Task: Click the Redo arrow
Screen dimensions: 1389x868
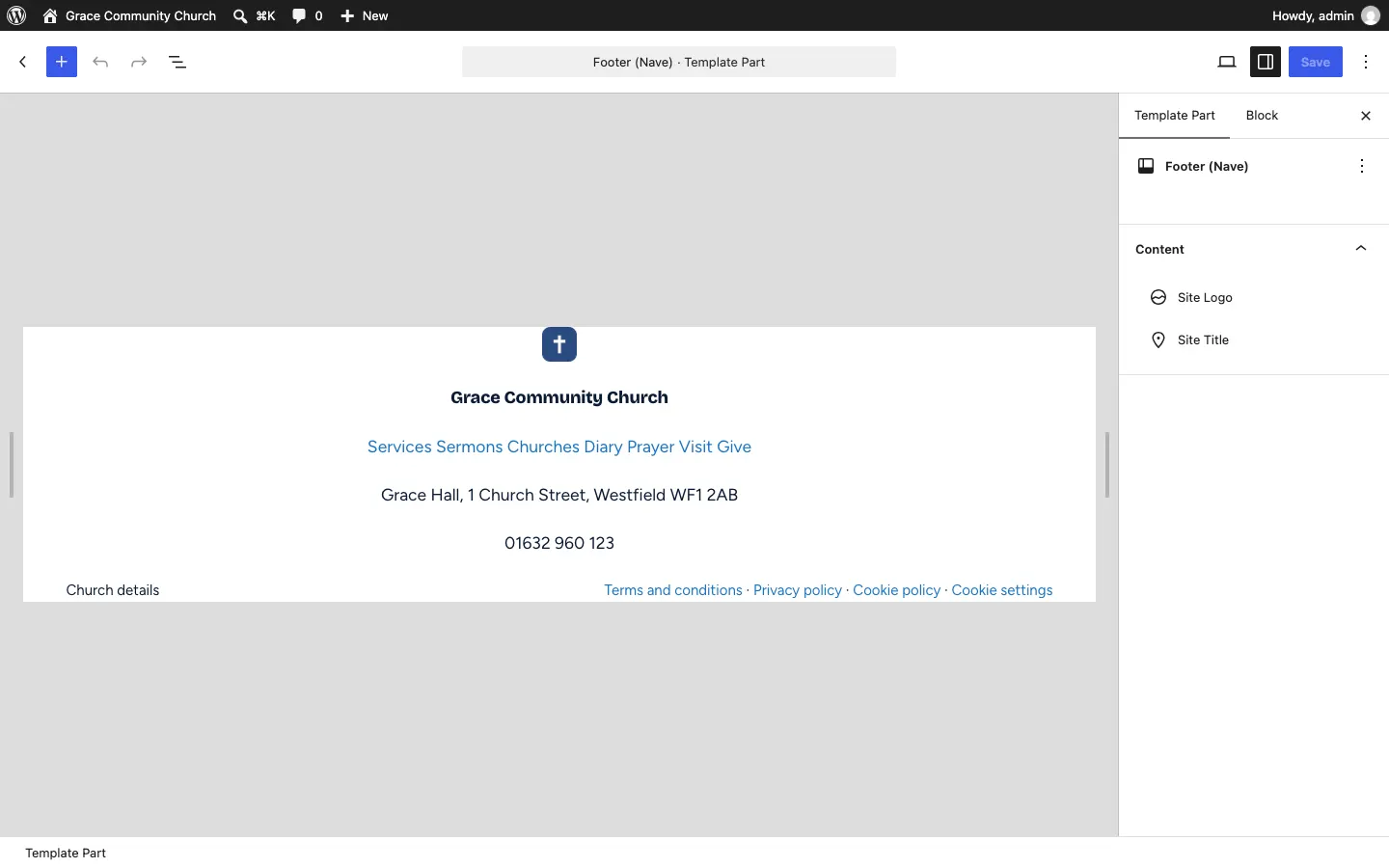Action: (x=139, y=62)
